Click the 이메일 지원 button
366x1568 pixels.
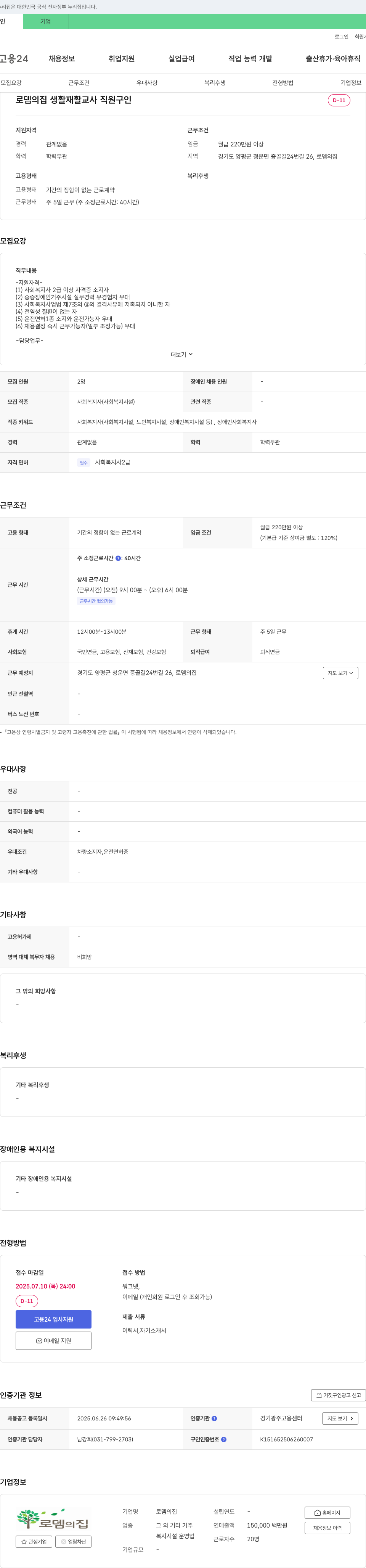pos(54,1340)
